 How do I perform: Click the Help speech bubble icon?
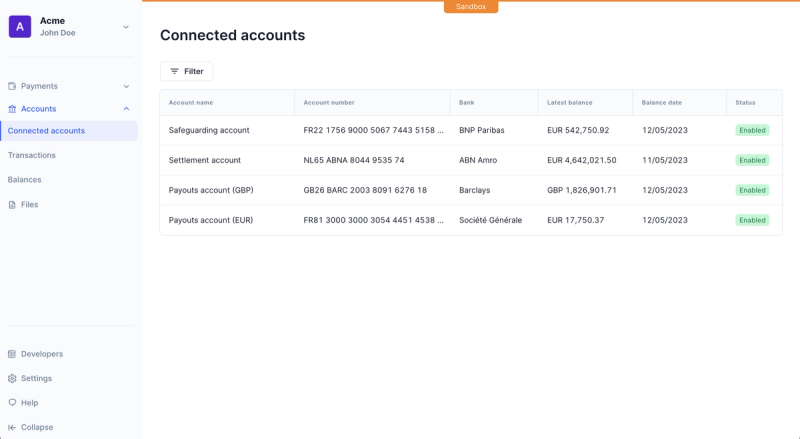pyautogui.click(x=12, y=403)
